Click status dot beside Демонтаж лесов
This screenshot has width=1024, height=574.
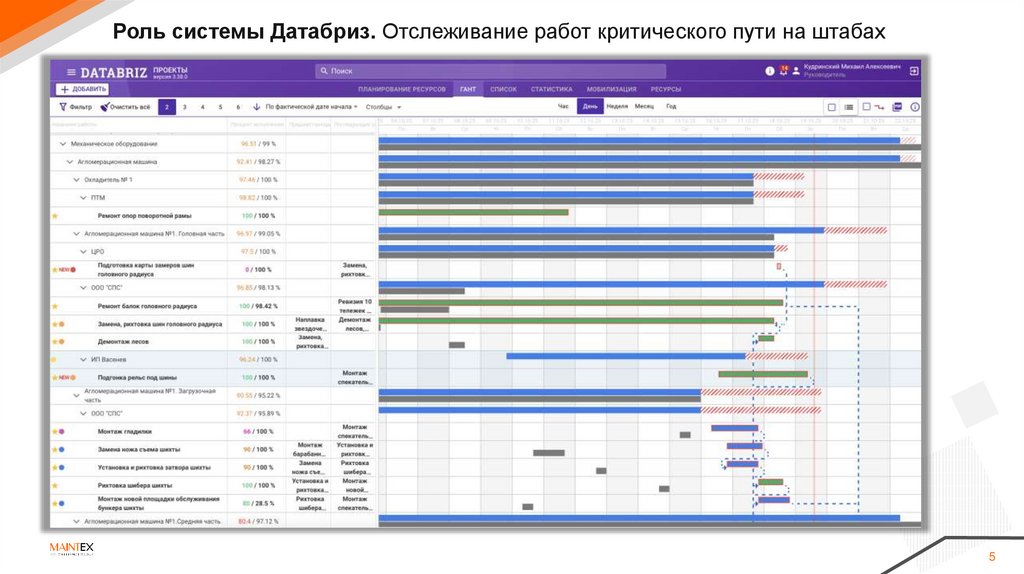pos(62,342)
